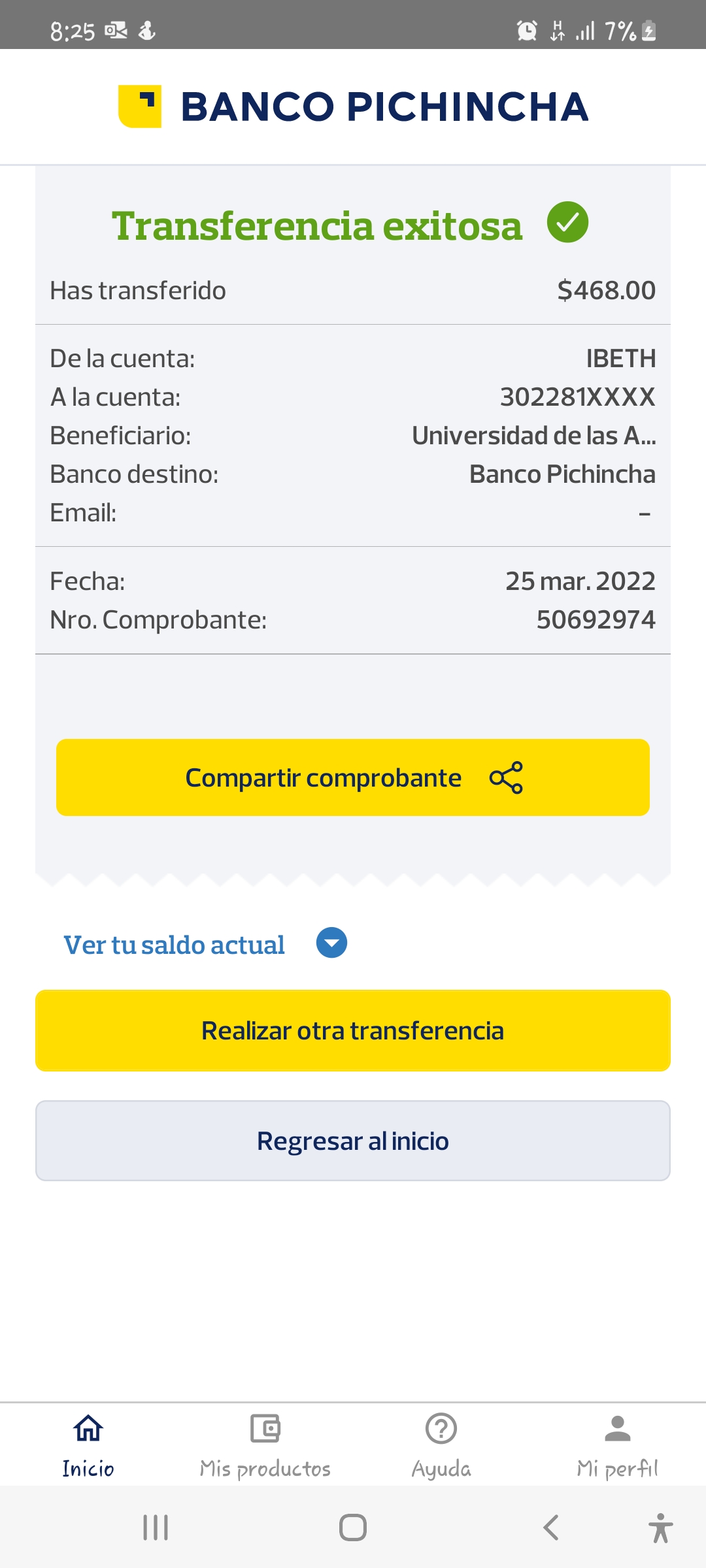
Task: Tap the accessibility figure icon
Action: (660, 1527)
